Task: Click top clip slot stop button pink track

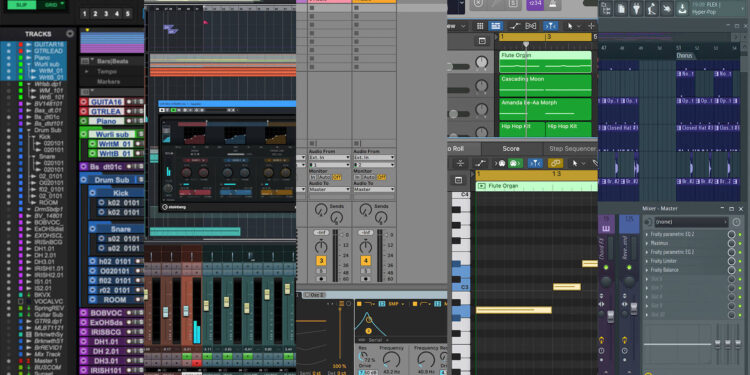Action: pyautogui.click(x=312, y=8)
